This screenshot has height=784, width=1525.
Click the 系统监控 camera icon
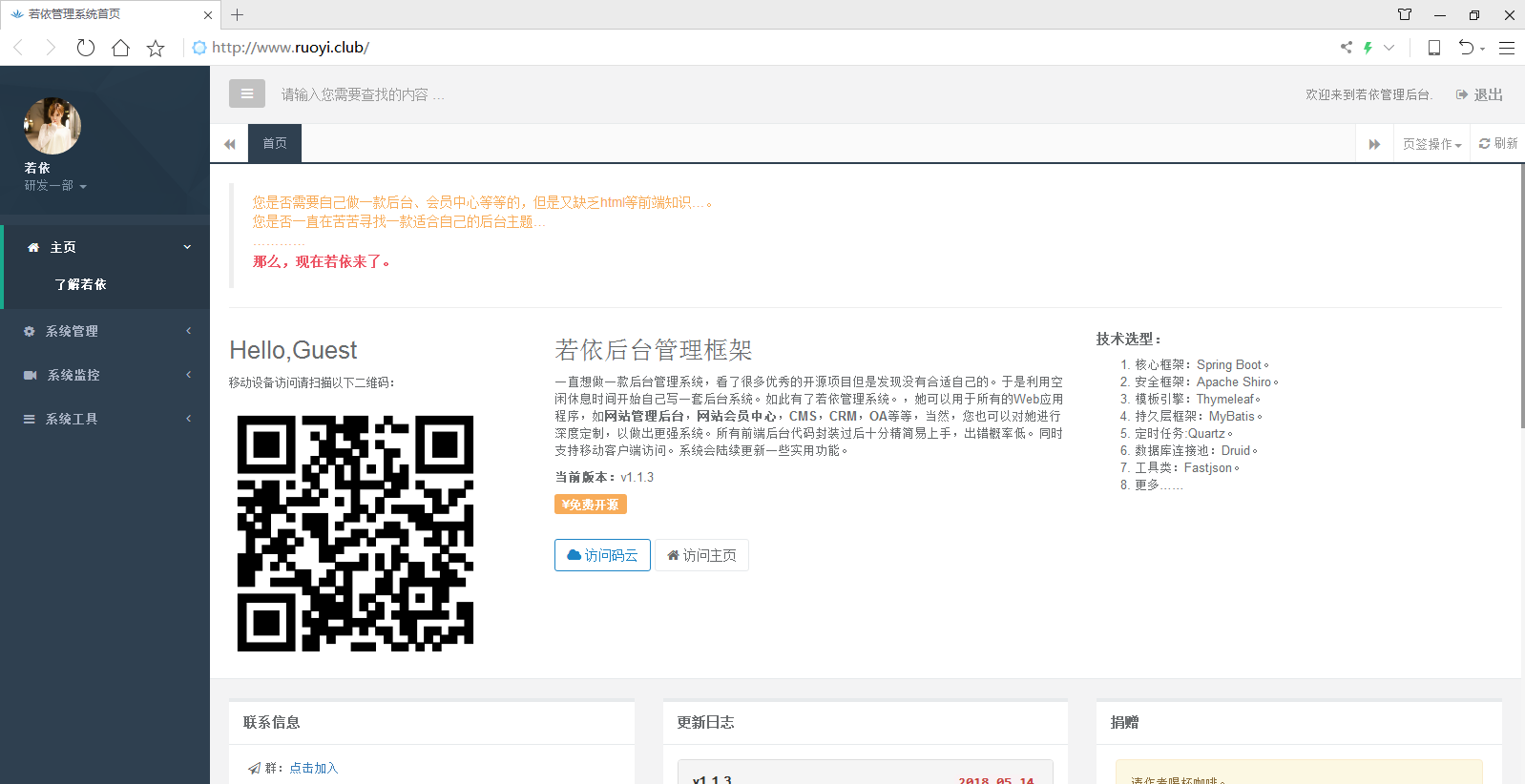tap(31, 375)
